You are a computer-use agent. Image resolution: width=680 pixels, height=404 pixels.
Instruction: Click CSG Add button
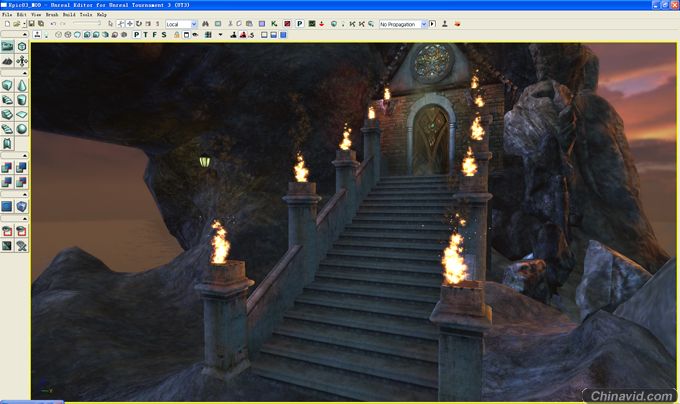7,167
